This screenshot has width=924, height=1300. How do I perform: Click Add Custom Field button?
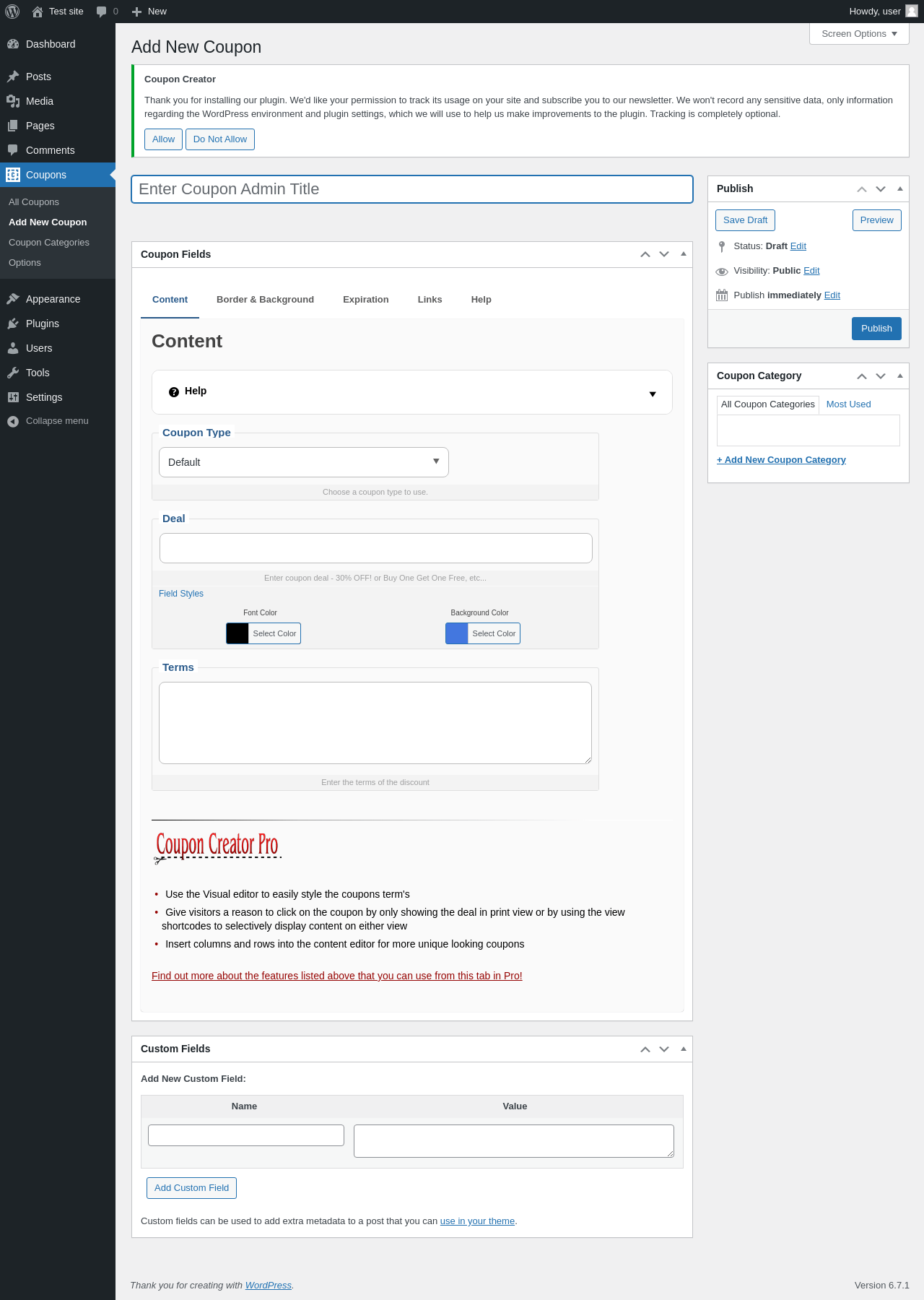[191, 1188]
